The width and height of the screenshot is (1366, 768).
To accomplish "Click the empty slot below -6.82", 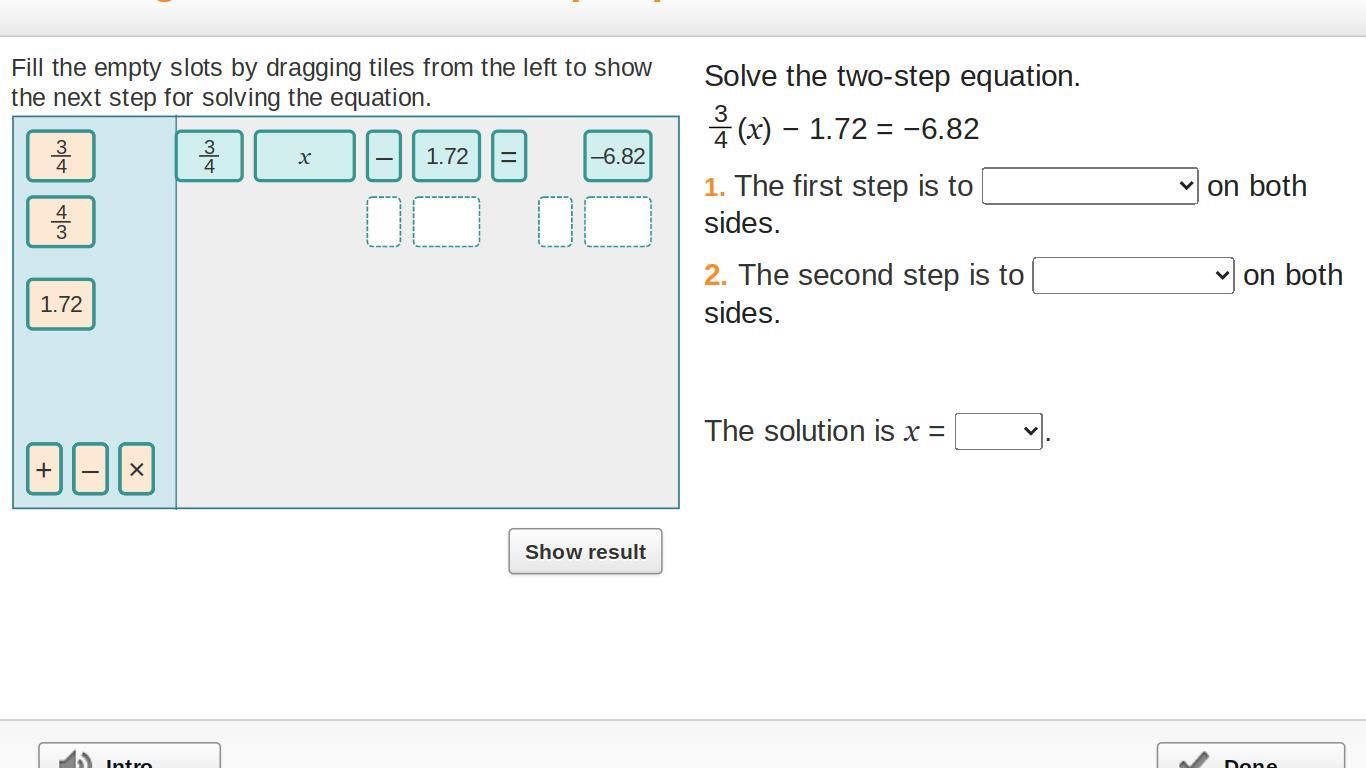I will (x=618, y=222).
